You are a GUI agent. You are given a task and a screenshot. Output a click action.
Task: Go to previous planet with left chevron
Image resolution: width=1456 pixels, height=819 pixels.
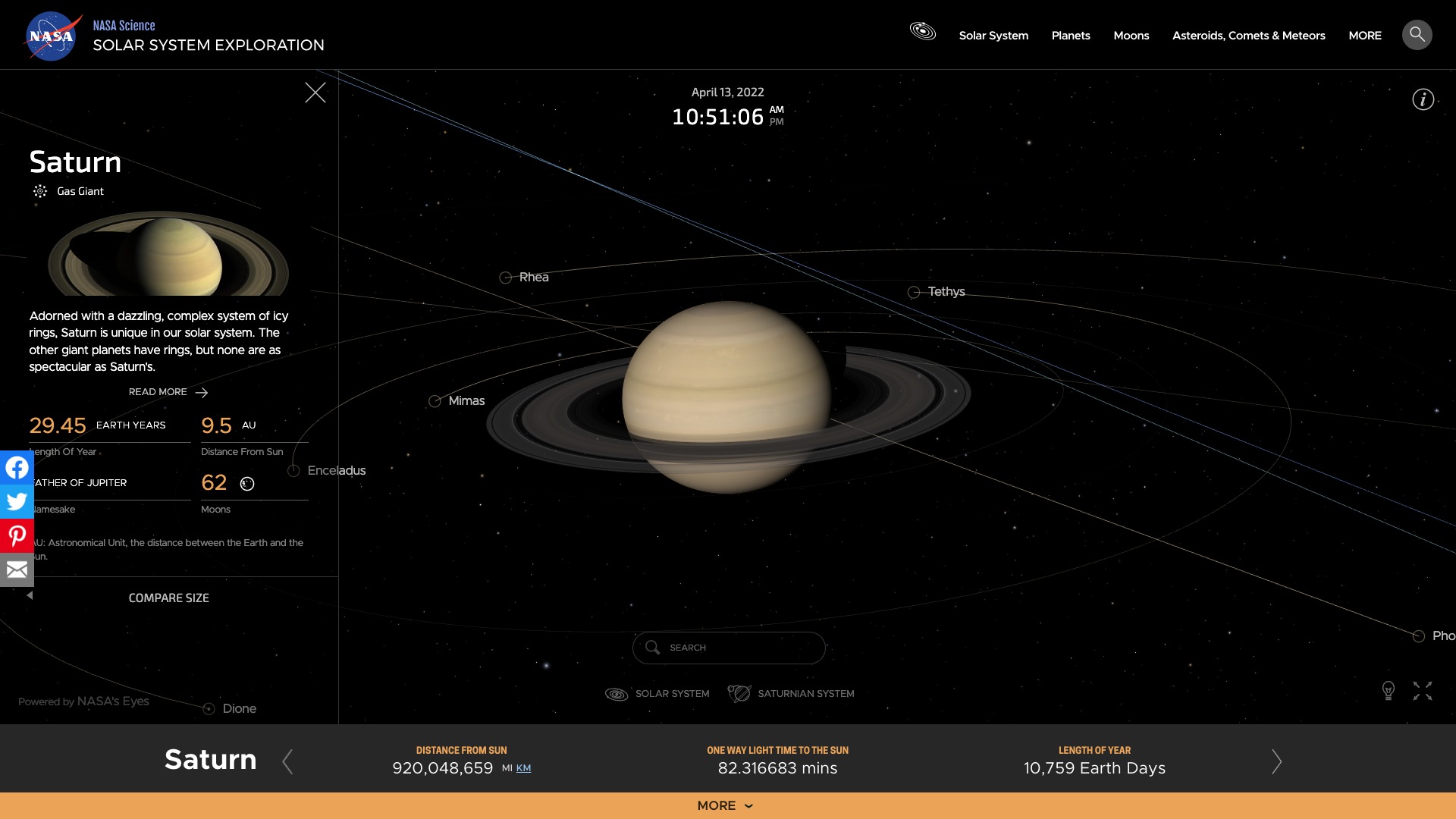tap(287, 761)
